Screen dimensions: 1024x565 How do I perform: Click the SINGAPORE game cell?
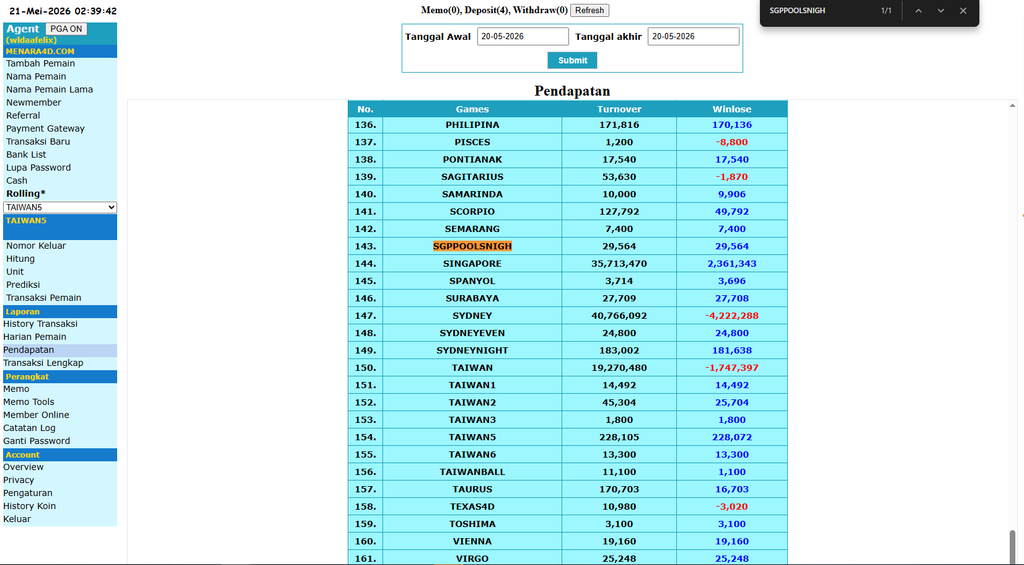[x=472, y=264]
